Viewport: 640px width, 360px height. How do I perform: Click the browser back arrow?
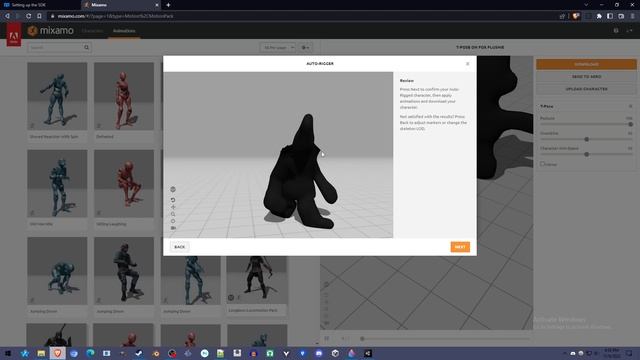pyautogui.click(x=7, y=16)
